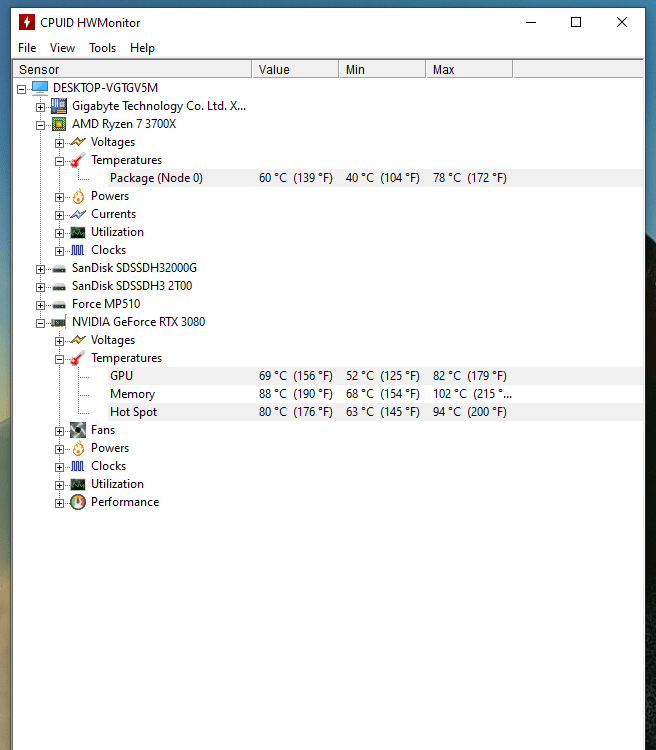Click the Sensor column header
The height and width of the screenshot is (750, 656).
[132, 69]
